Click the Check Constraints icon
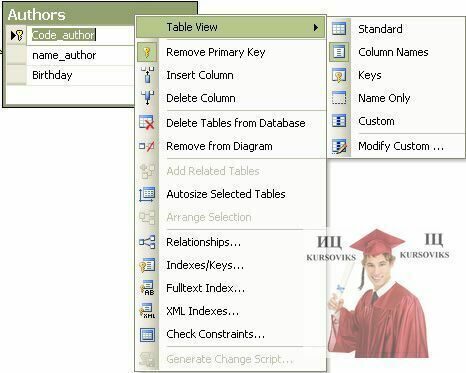Viewport: 466px width, 373px height. pos(147,334)
